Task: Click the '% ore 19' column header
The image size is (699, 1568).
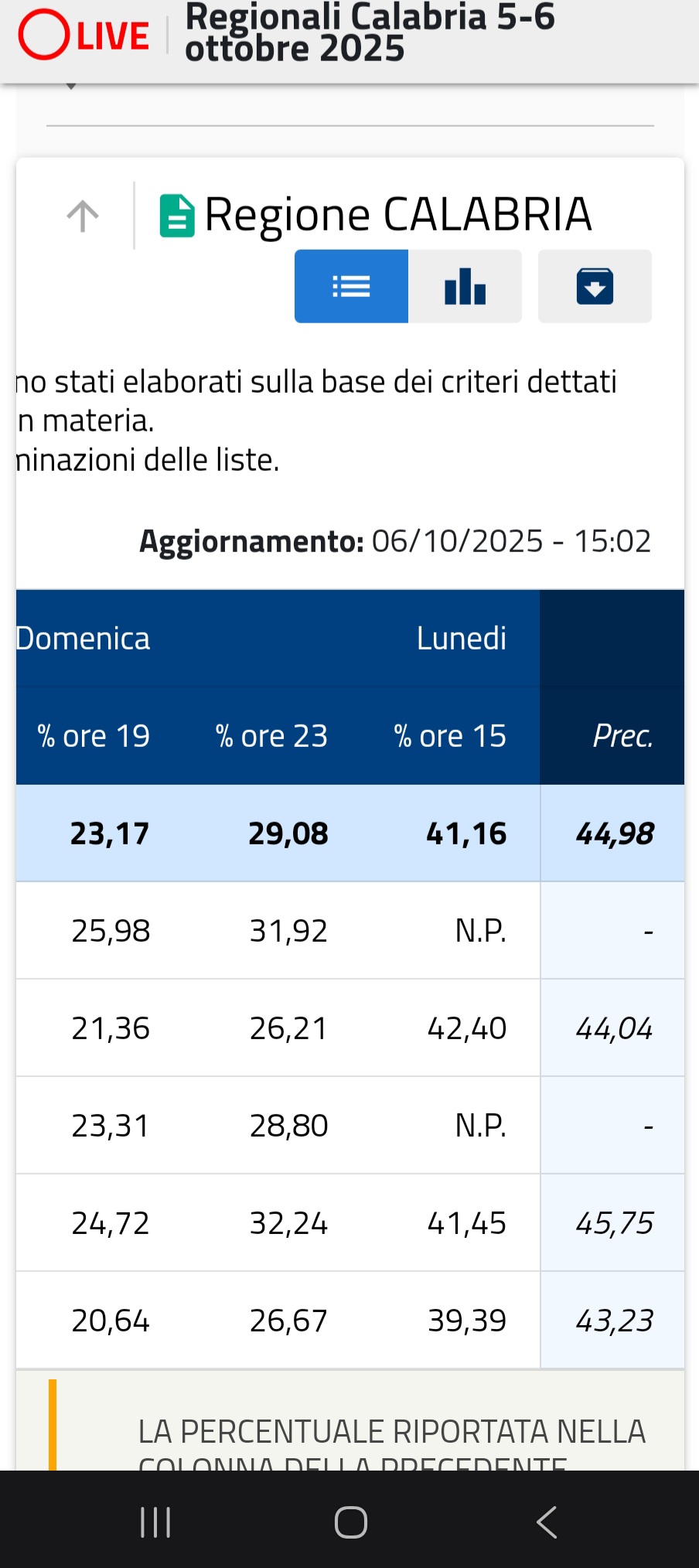Action: [x=94, y=736]
